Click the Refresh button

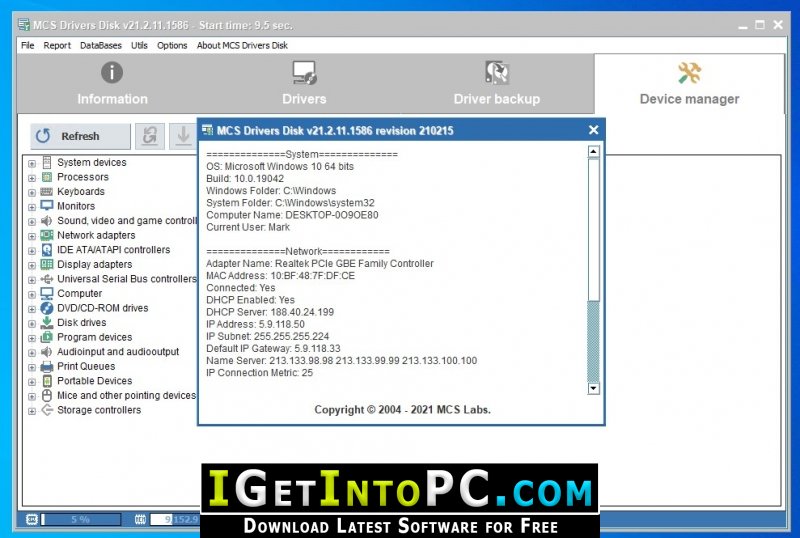pos(80,136)
